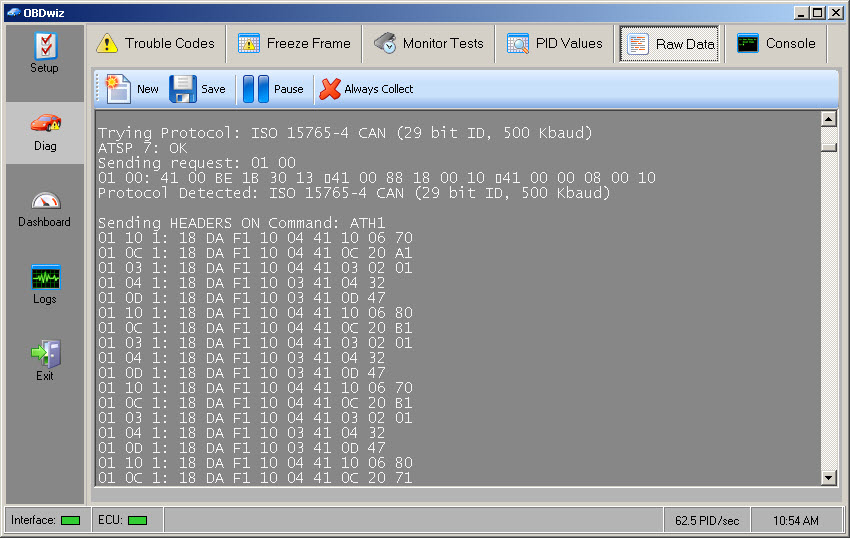Switch to the Freeze Frame tab

point(294,43)
